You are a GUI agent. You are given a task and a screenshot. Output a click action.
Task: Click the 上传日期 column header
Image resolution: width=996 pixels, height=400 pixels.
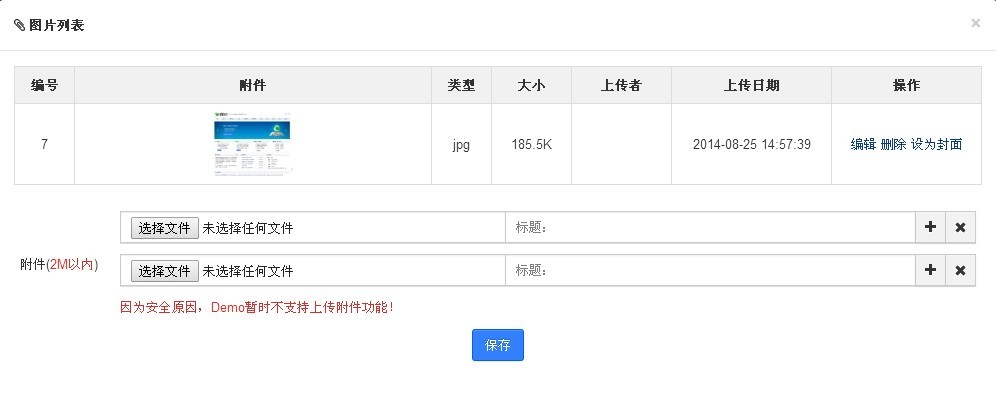click(x=751, y=85)
